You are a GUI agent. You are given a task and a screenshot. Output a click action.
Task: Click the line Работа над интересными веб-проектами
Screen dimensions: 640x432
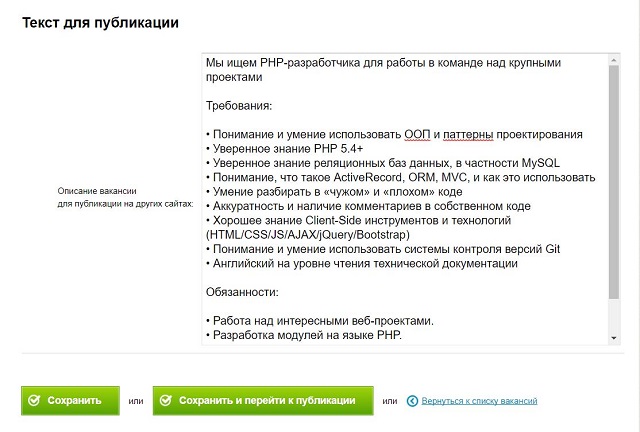pyautogui.click(x=322, y=321)
